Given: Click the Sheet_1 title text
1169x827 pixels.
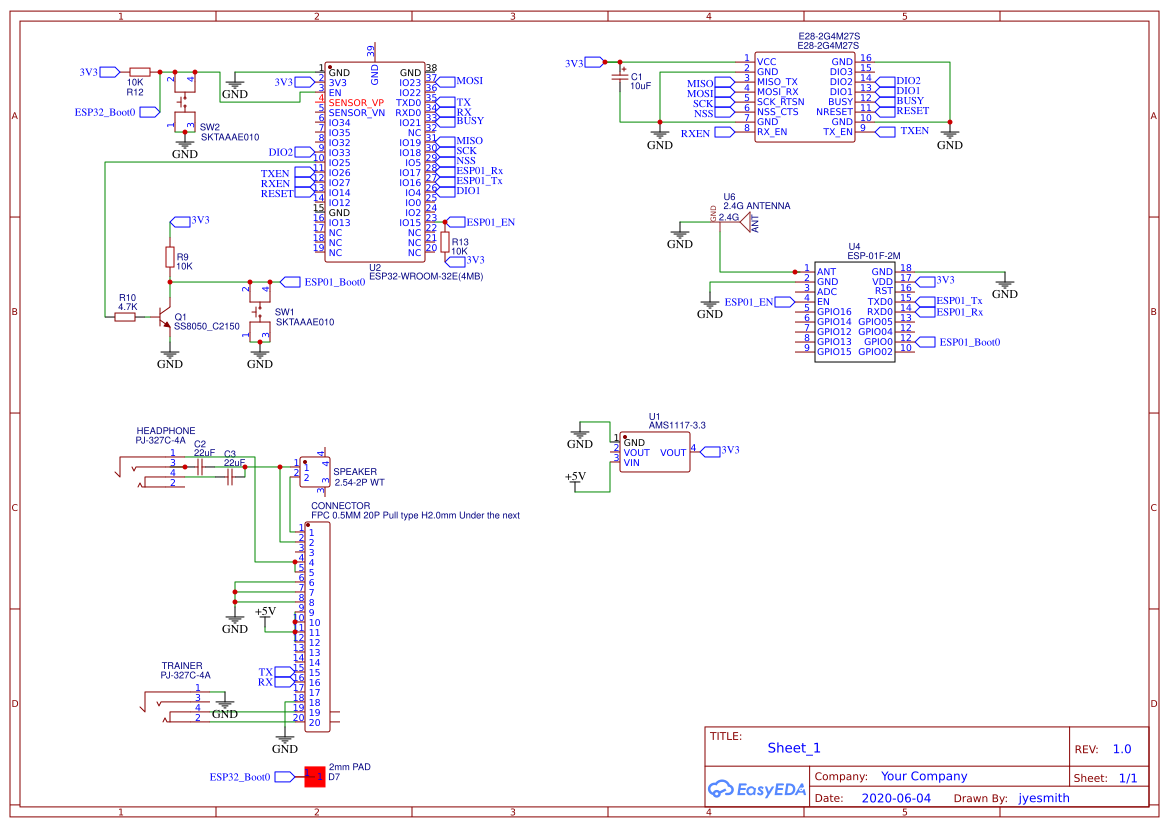Looking at the screenshot, I should click(794, 748).
